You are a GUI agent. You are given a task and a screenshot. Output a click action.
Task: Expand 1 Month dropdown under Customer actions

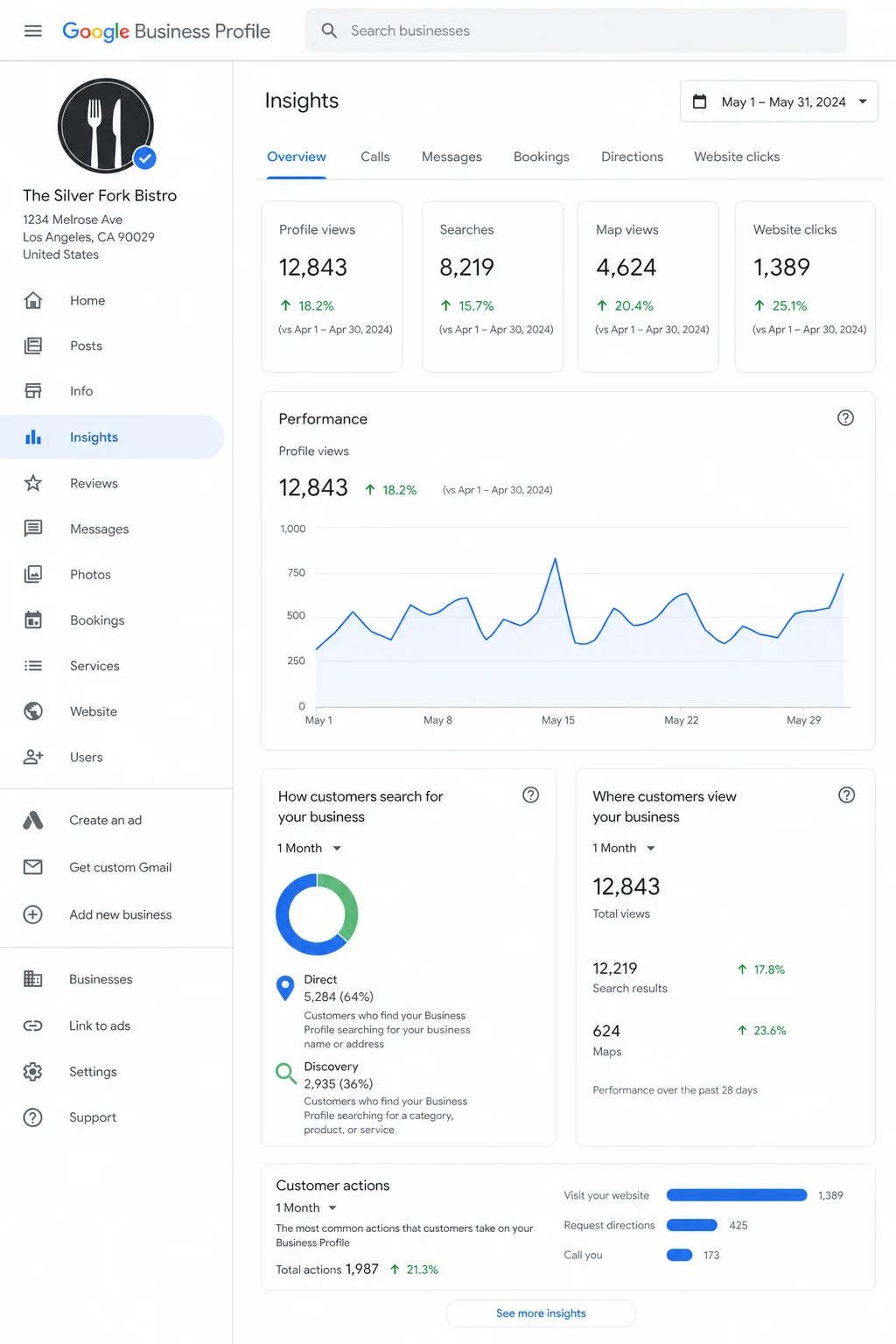[x=307, y=1207]
